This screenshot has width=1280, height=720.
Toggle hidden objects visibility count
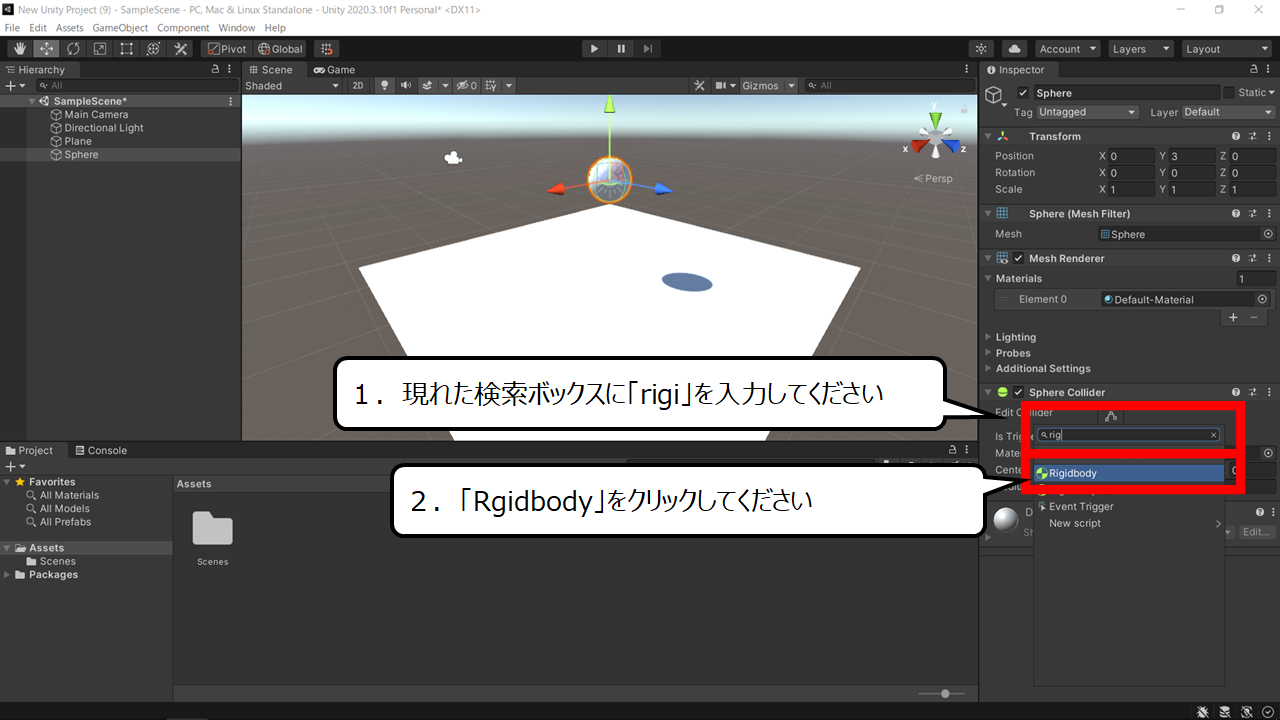click(x=467, y=86)
